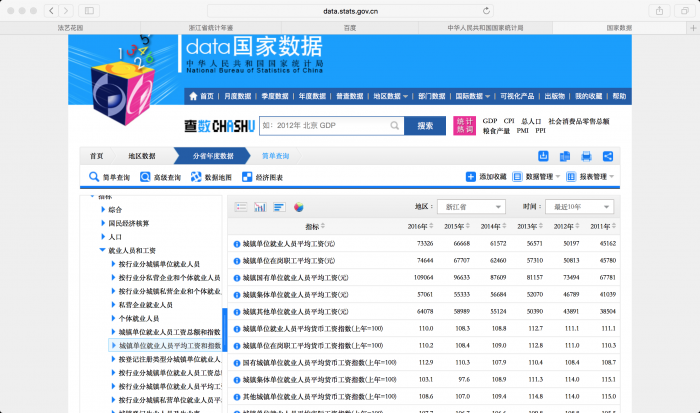
Task: Open the 地区 dropdown showing 浙江省
Action: coord(476,207)
